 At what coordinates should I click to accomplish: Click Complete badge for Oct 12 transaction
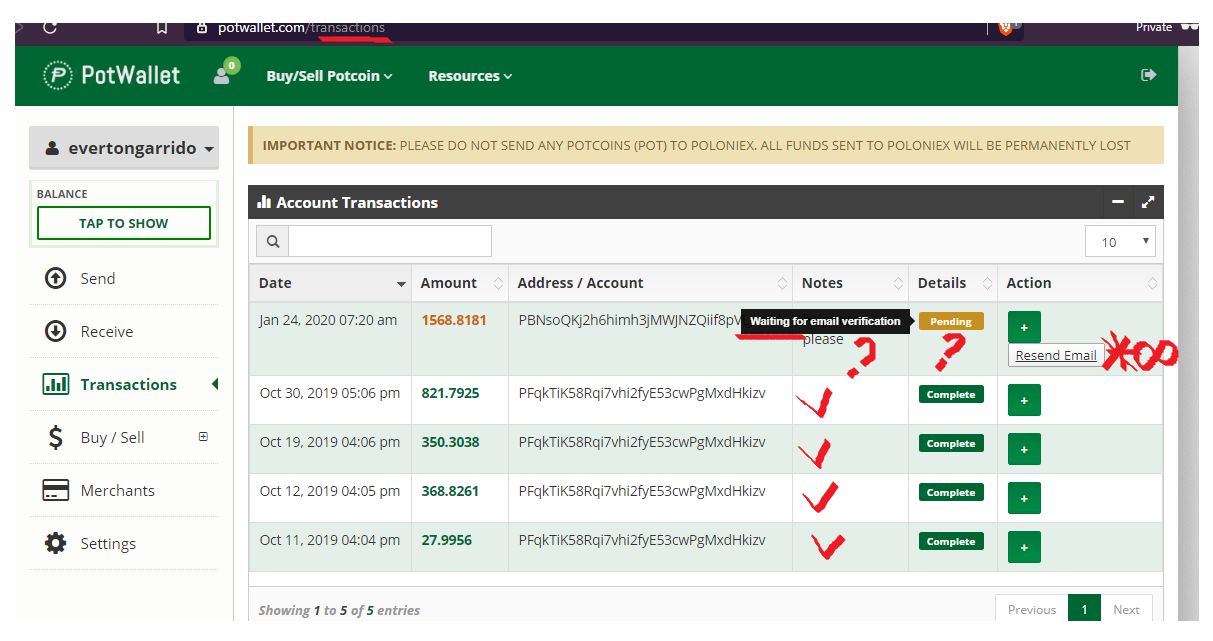[951, 492]
